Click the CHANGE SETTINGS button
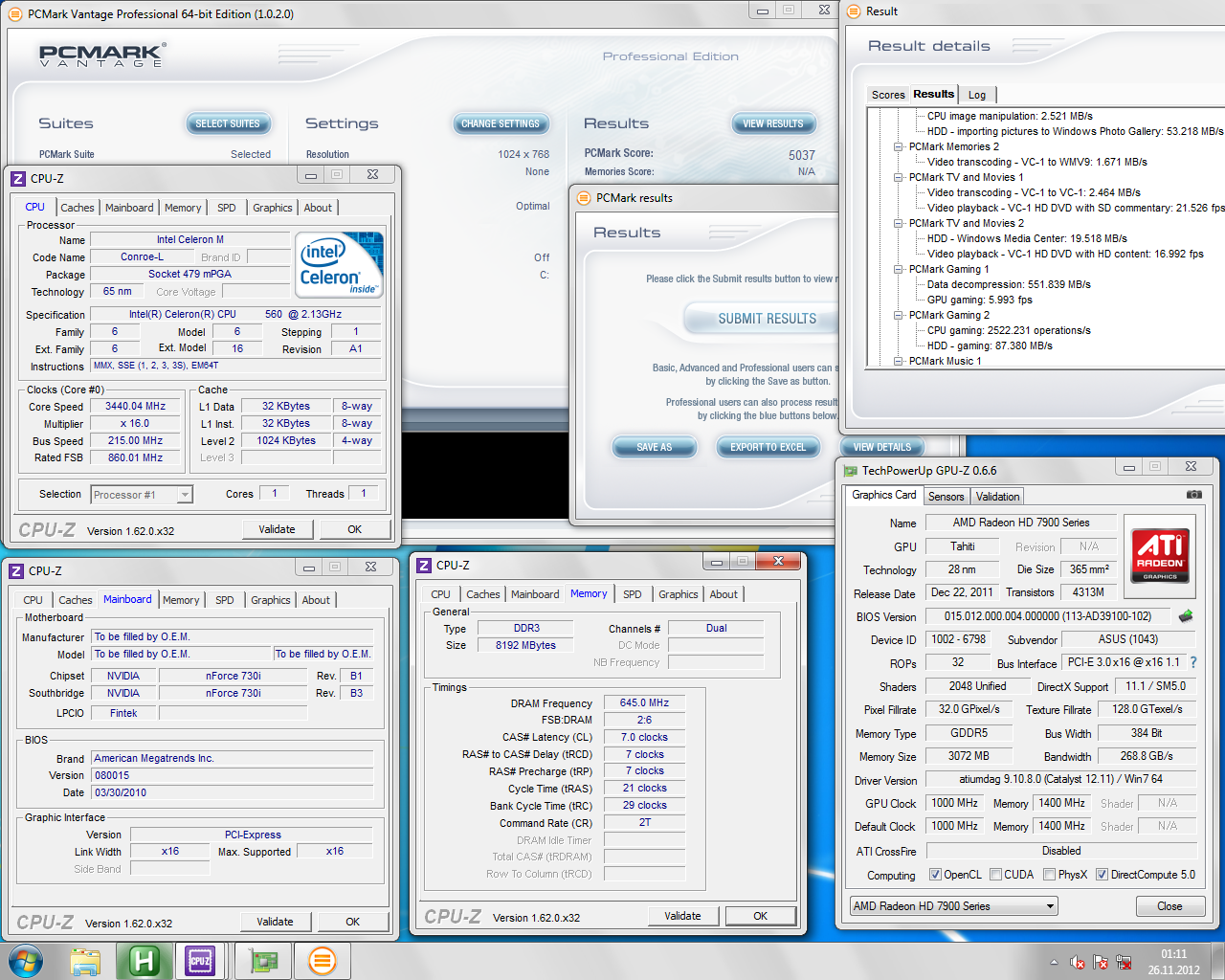This screenshot has height=980, width=1225. (501, 123)
